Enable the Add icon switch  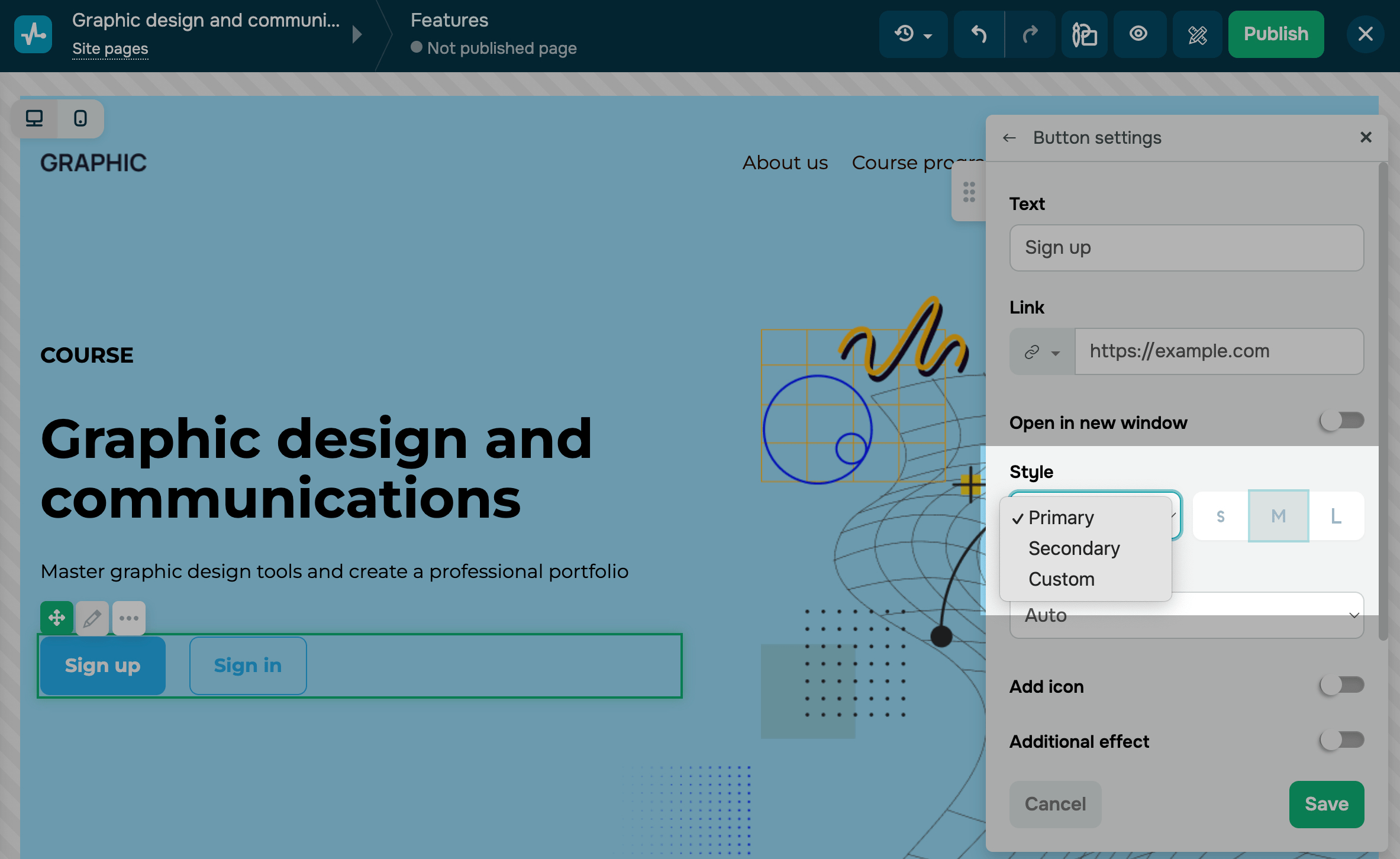click(1341, 686)
